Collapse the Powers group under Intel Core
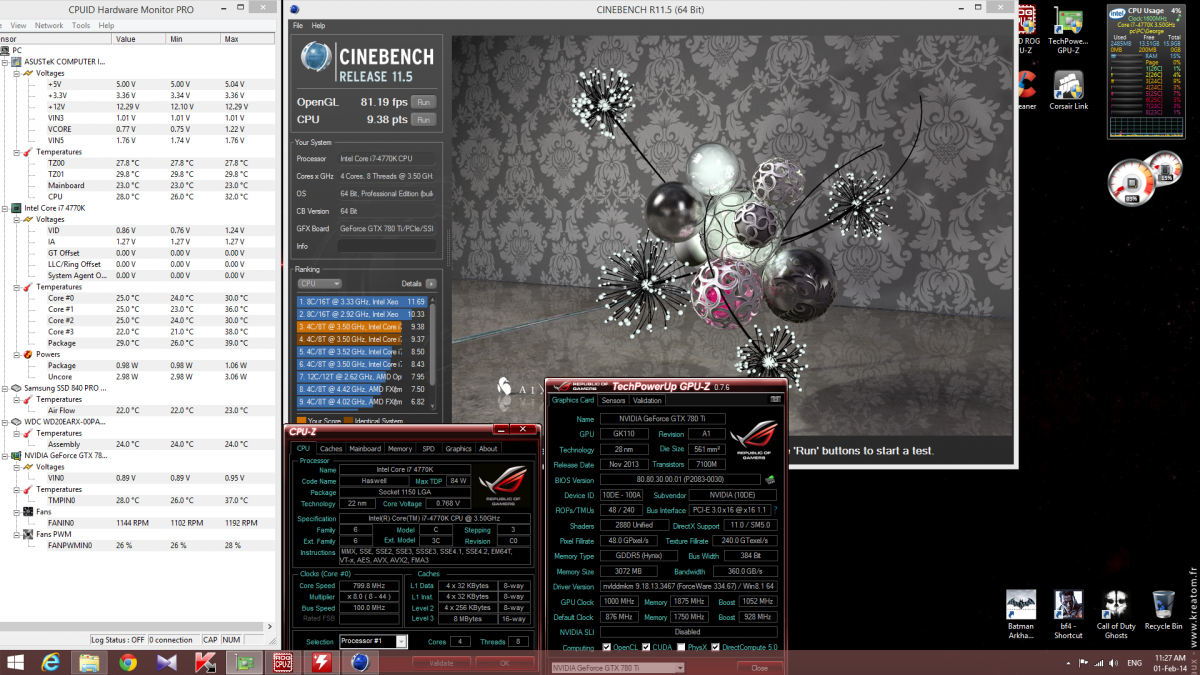The height and width of the screenshot is (675, 1200). (17, 354)
